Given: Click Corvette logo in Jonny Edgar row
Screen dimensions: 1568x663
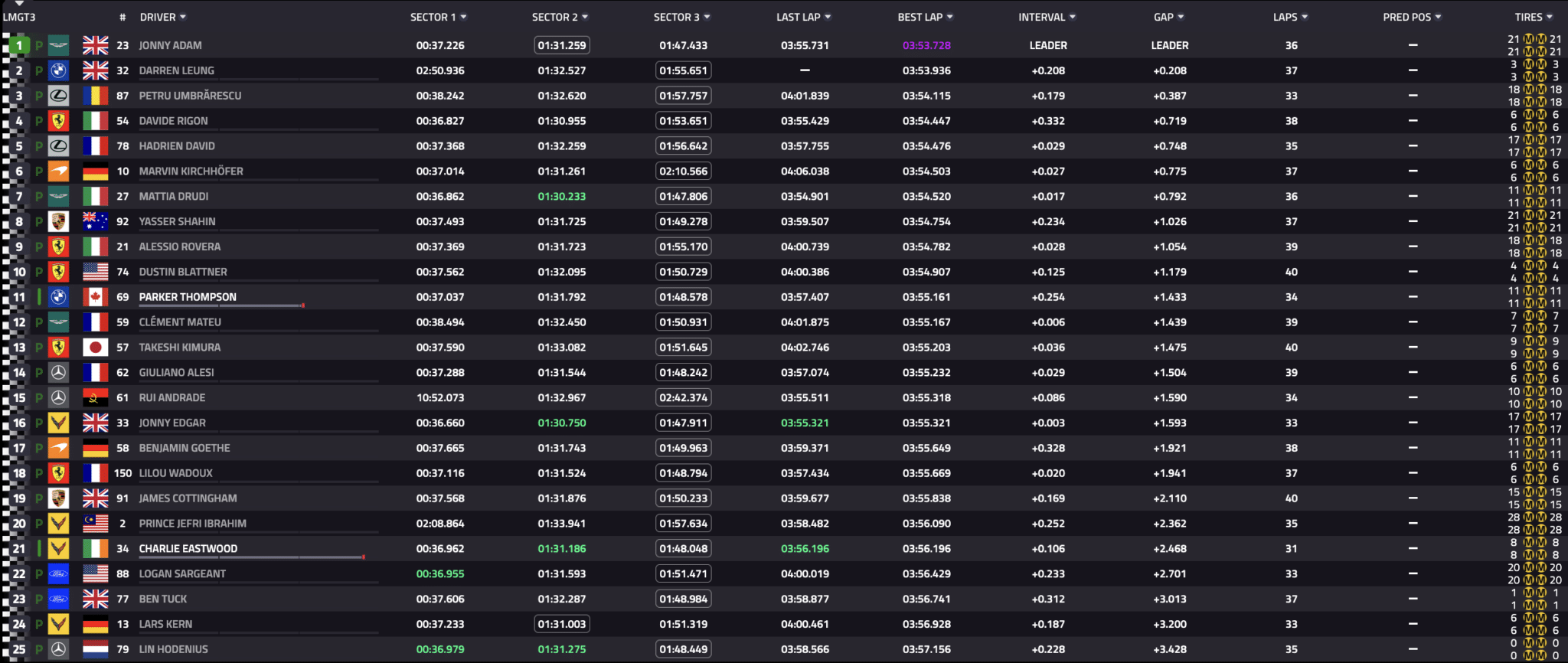Looking at the screenshot, I should (59, 423).
